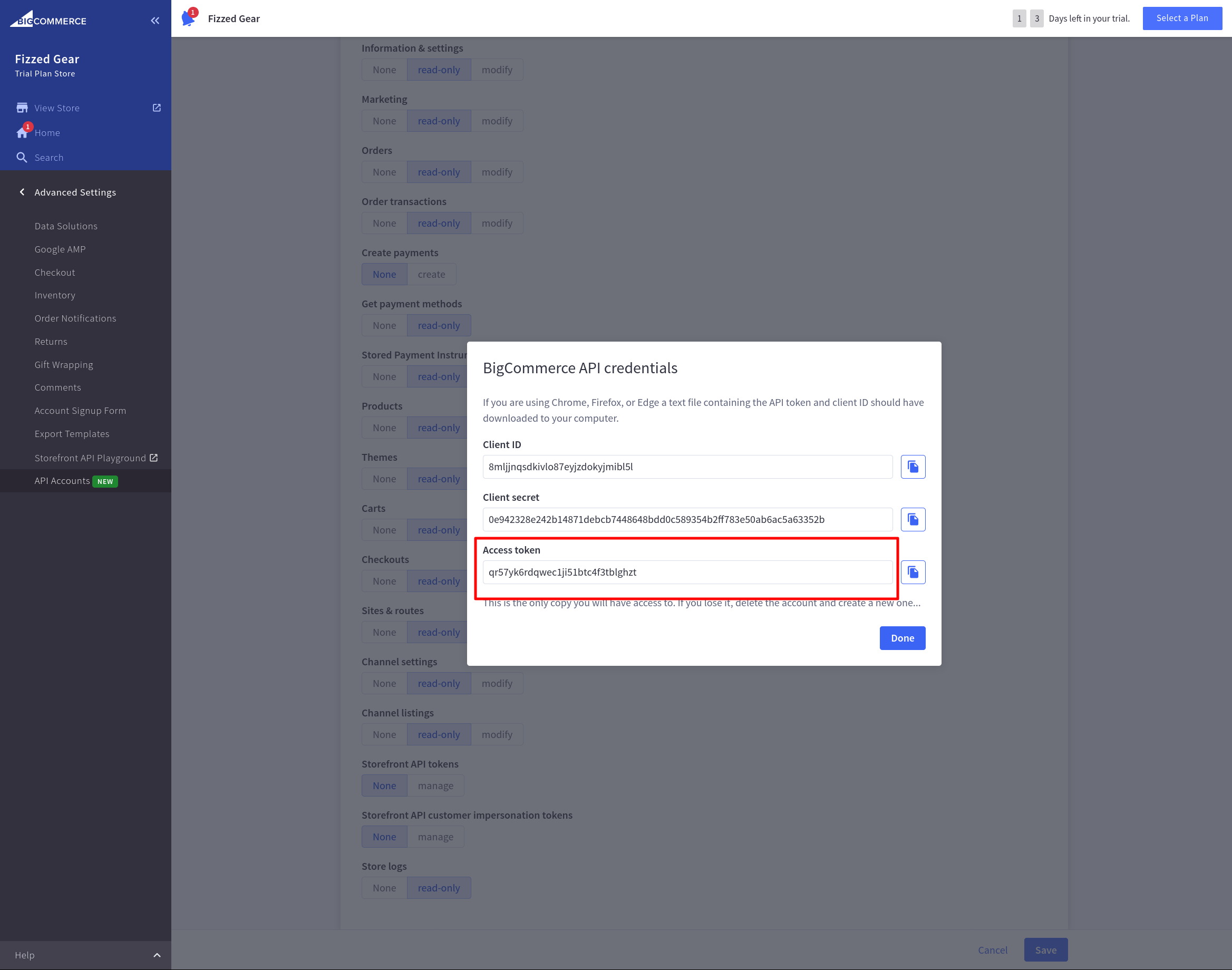Set Marketing scope to modify
Viewport: 1232px width, 970px height.
pos(497,121)
